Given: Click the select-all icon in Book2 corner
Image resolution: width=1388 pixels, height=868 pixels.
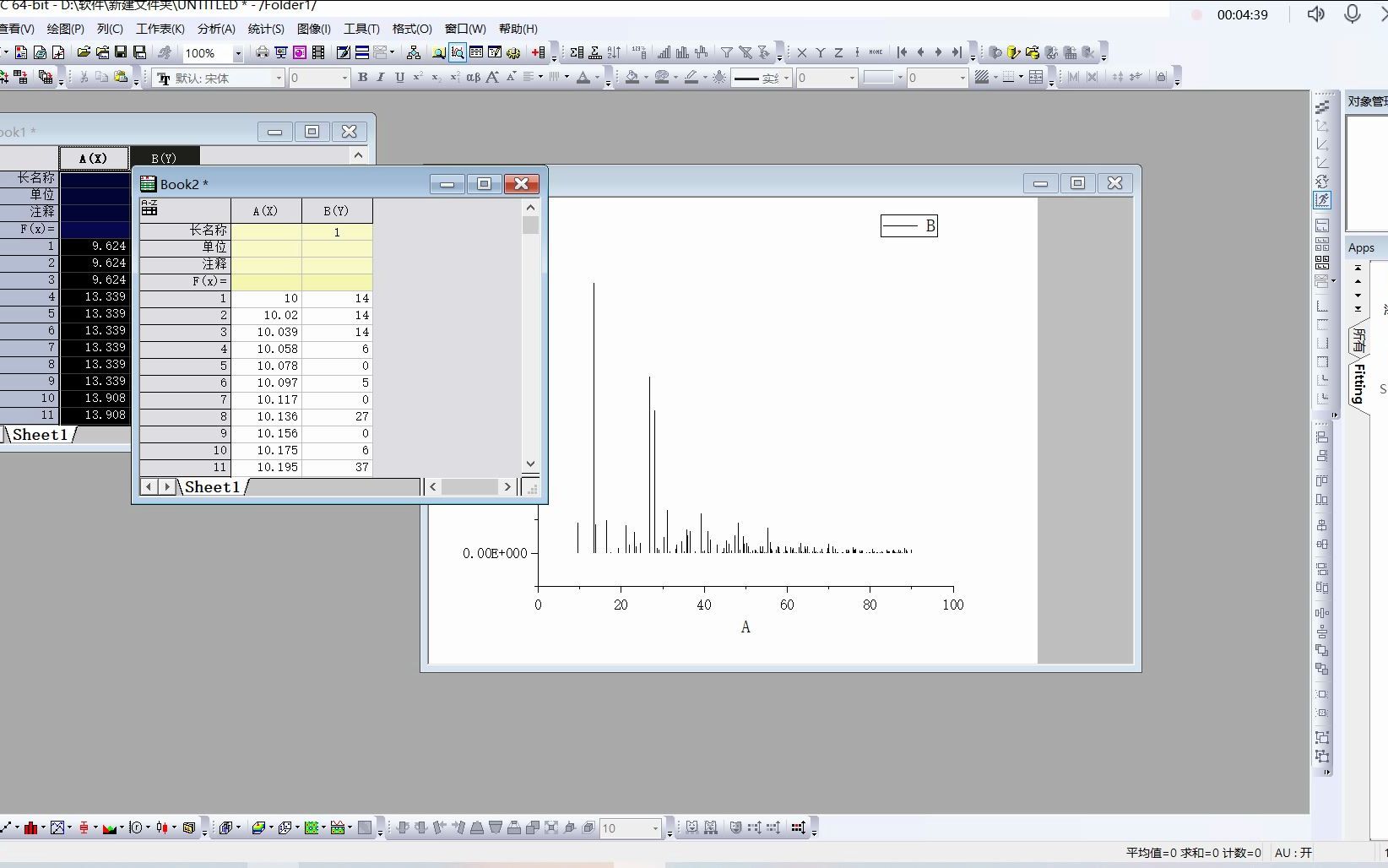Looking at the screenshot, I should tap(149, 208).
